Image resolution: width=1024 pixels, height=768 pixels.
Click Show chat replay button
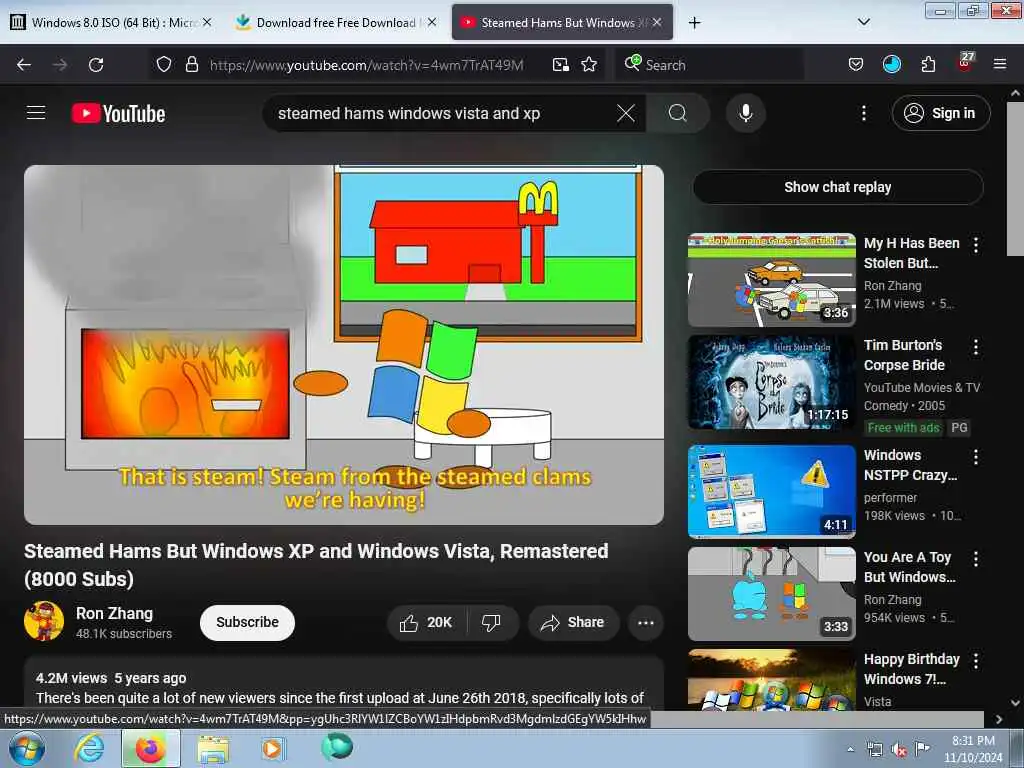click(x=838, y=187)
